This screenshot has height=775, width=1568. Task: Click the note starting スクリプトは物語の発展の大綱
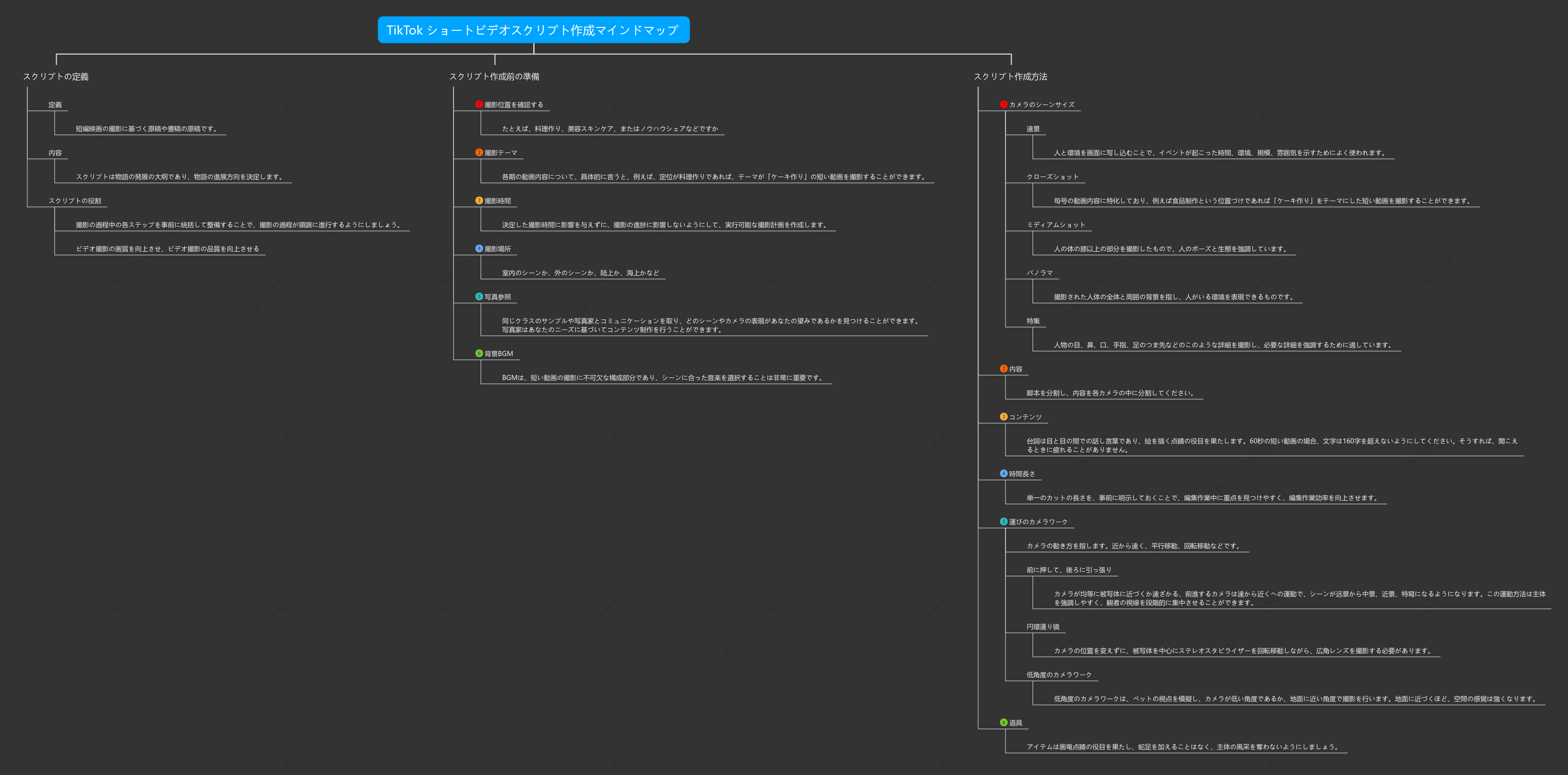(180, 177)
